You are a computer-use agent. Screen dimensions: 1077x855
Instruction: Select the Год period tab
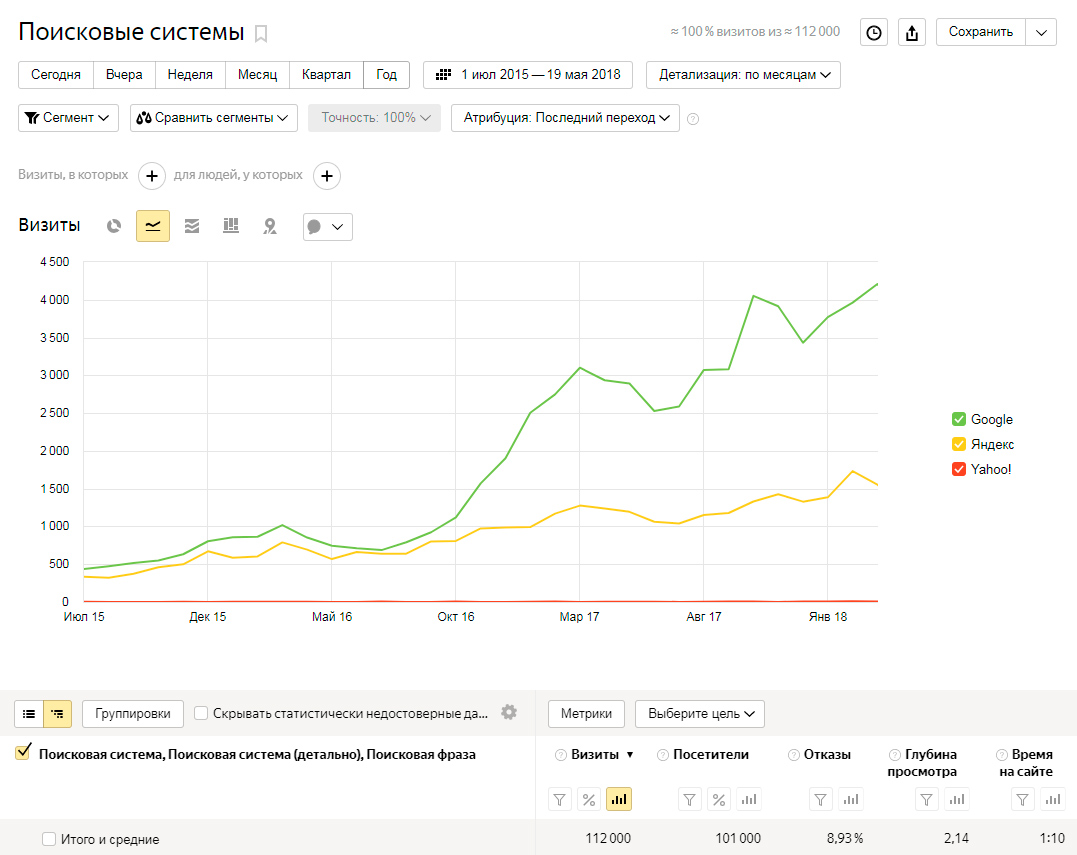coord(386,75)
